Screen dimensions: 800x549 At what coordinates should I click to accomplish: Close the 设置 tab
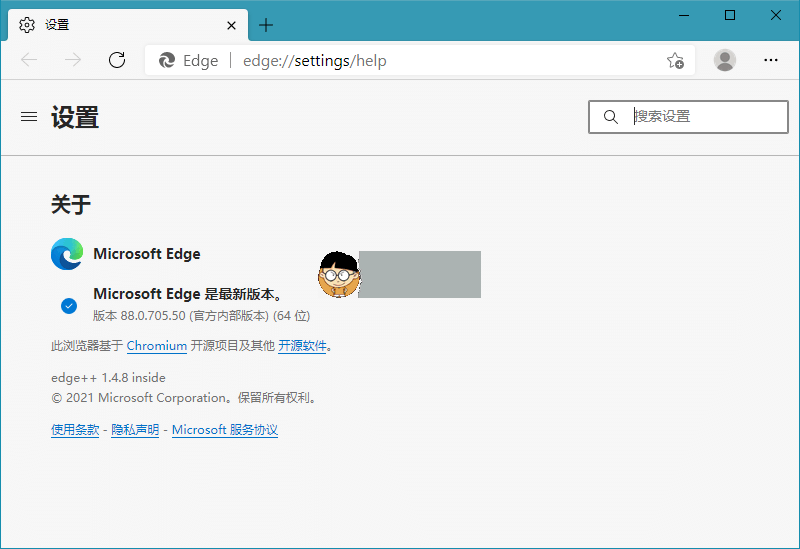[x=231, y=25]
